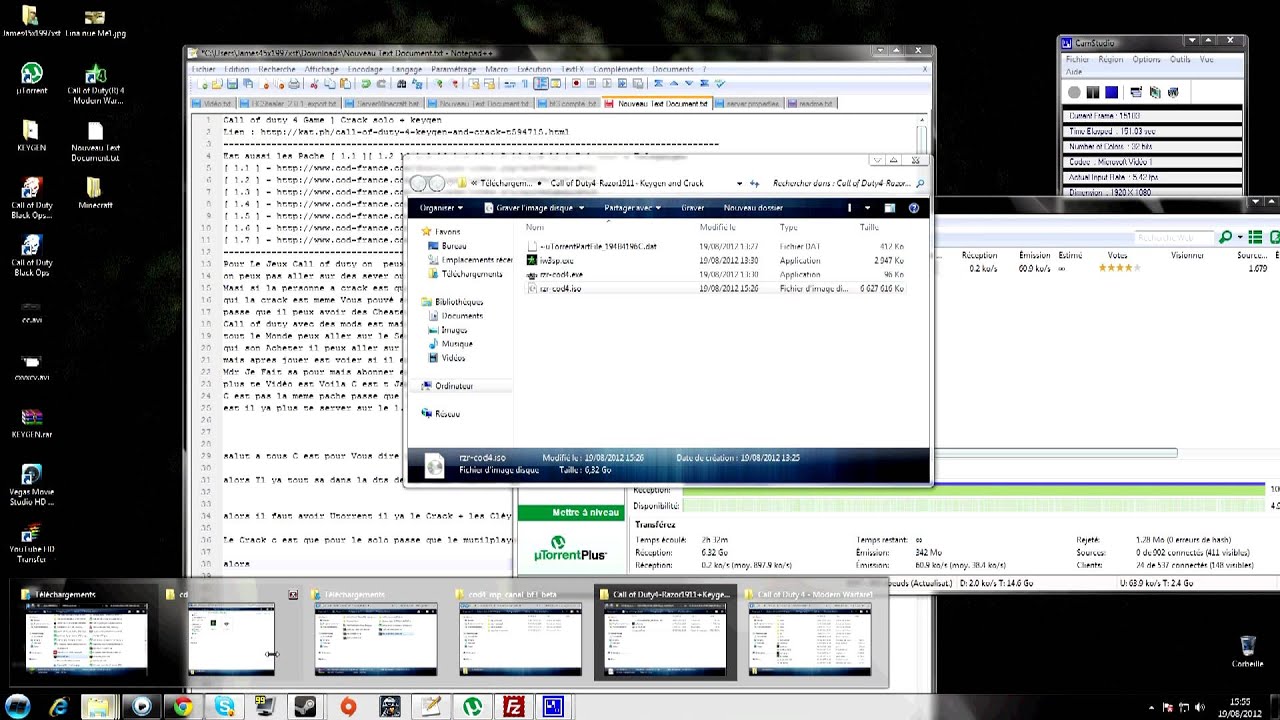Open Windows Media Player from the taskbar
This screenshot has width=1280, height=720.
pos(141,707)
